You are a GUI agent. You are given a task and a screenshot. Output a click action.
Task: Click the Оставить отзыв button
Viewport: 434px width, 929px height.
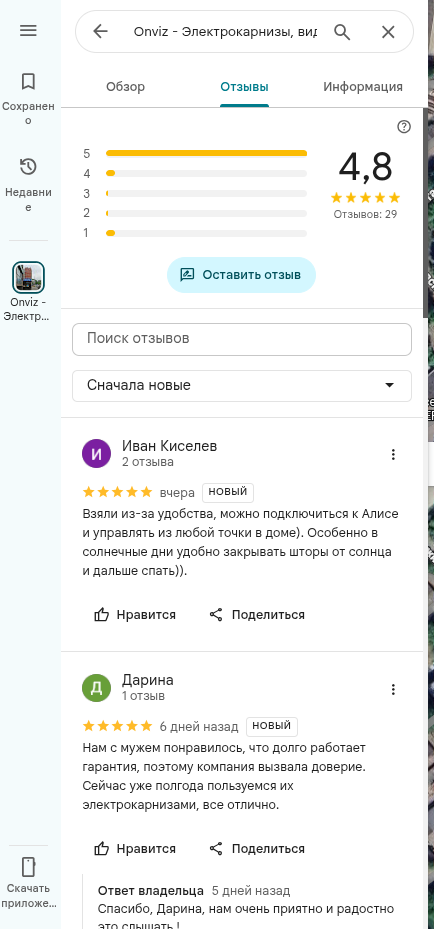coord(241,275)
